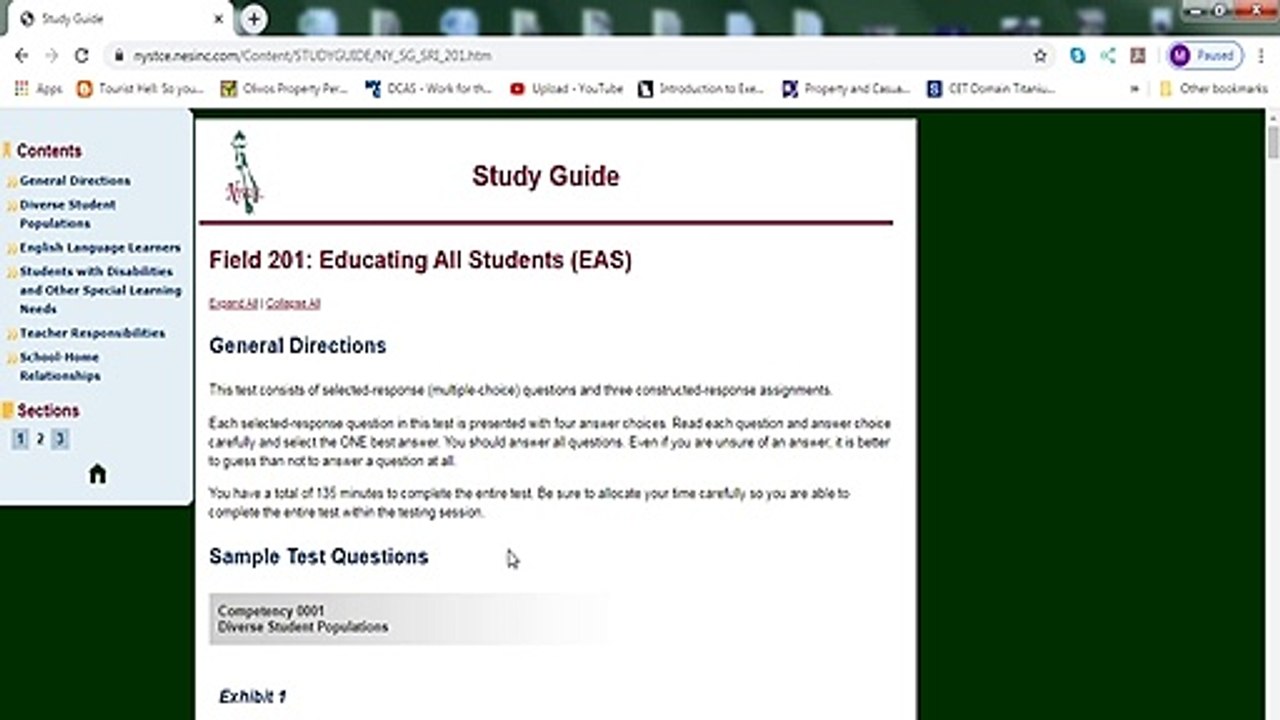Viewport: 1280px width, 720px height.
Task: Click the page's vertical scrollbar thumb
Action: 1273,141
